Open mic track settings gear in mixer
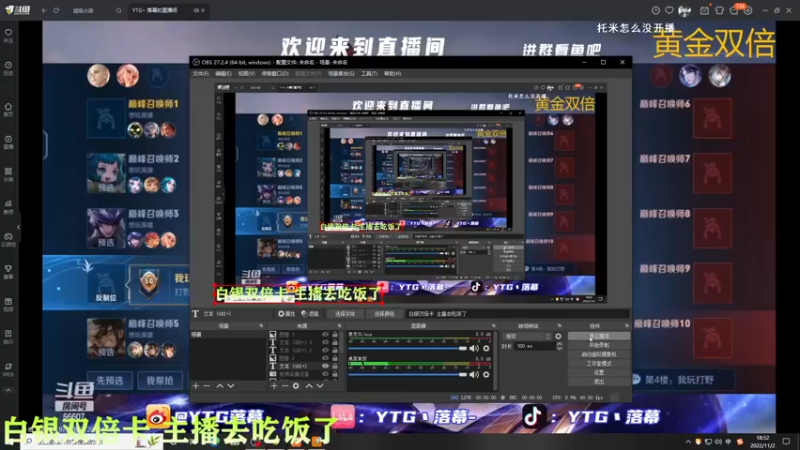Screen dimensions: 800x450 (486, 348)
